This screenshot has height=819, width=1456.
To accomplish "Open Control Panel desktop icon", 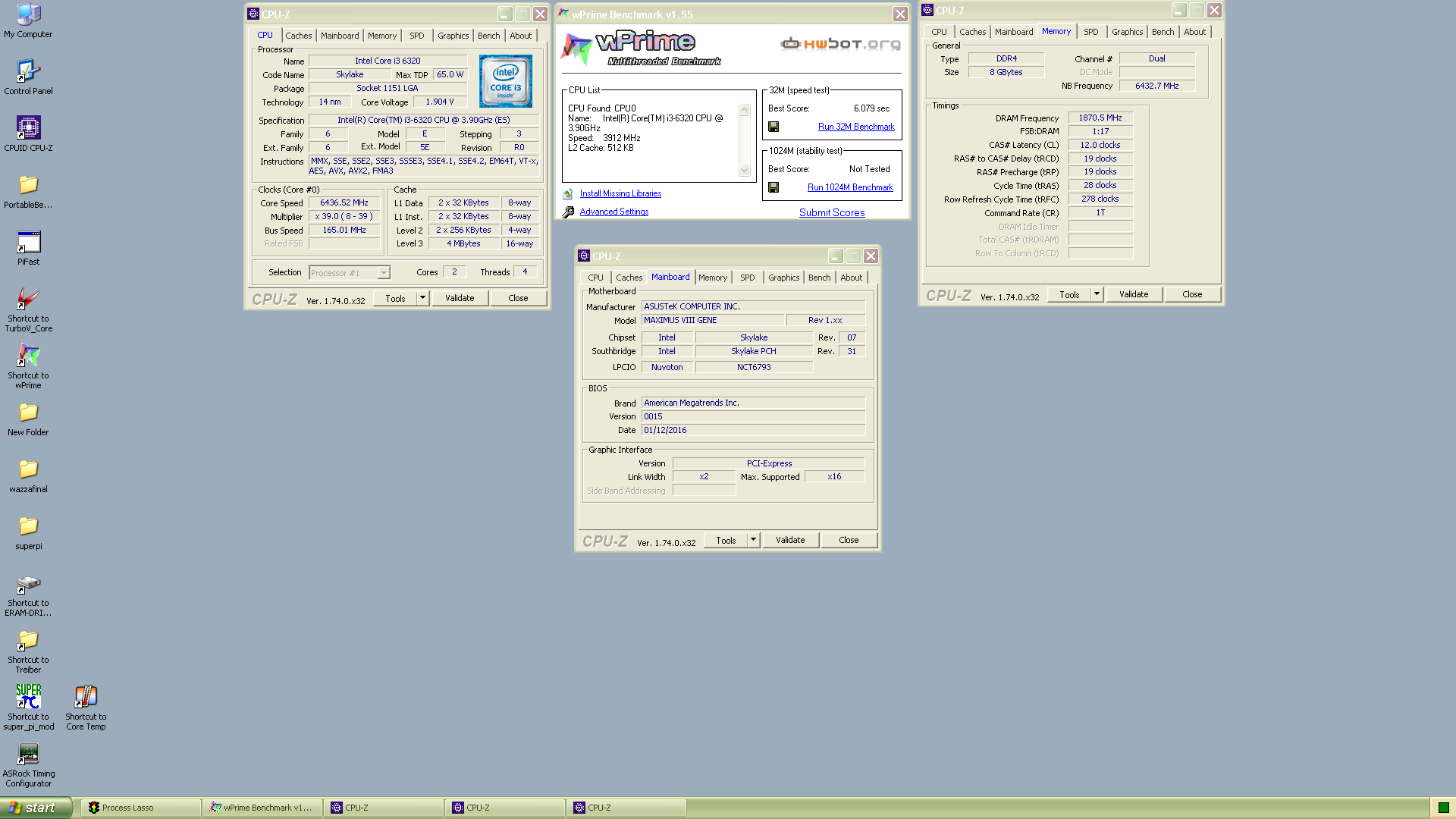I will point(28,77).
